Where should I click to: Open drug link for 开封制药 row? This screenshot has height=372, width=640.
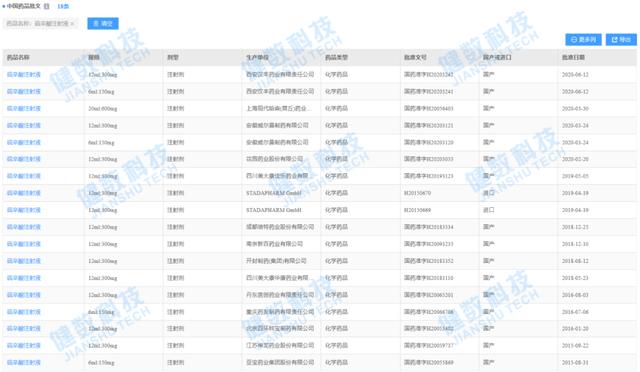tap(24, 261)
